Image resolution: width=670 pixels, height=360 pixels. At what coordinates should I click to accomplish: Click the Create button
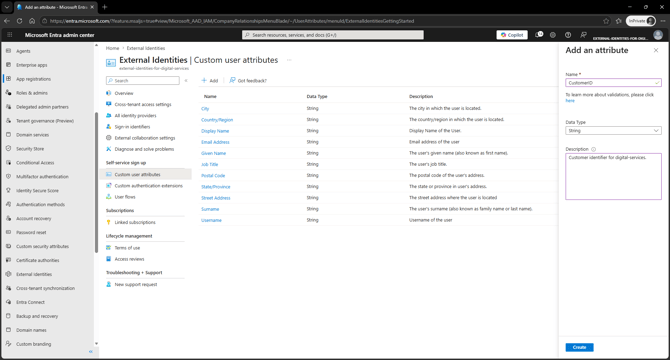[x=579, y=347]
